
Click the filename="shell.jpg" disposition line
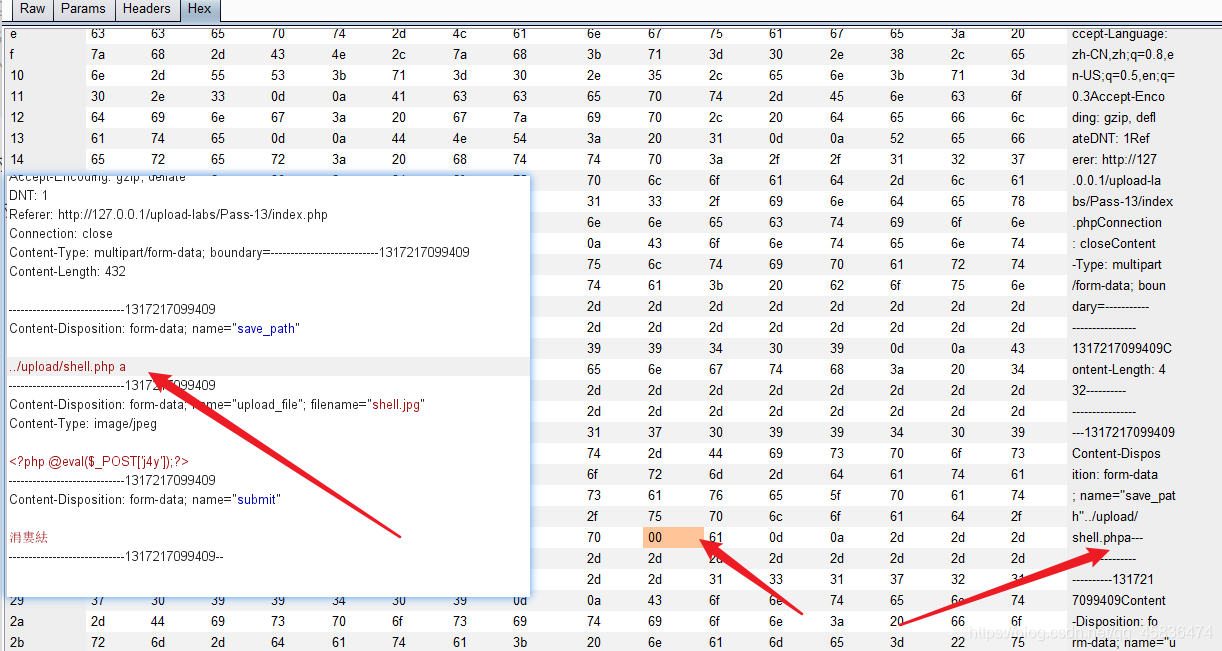pyautogui.click(x=217, y=405)
